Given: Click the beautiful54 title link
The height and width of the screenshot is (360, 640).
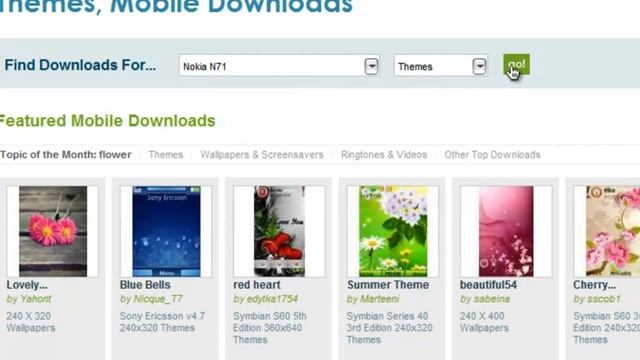Looking at the screenshot, I should pos(488,285).
